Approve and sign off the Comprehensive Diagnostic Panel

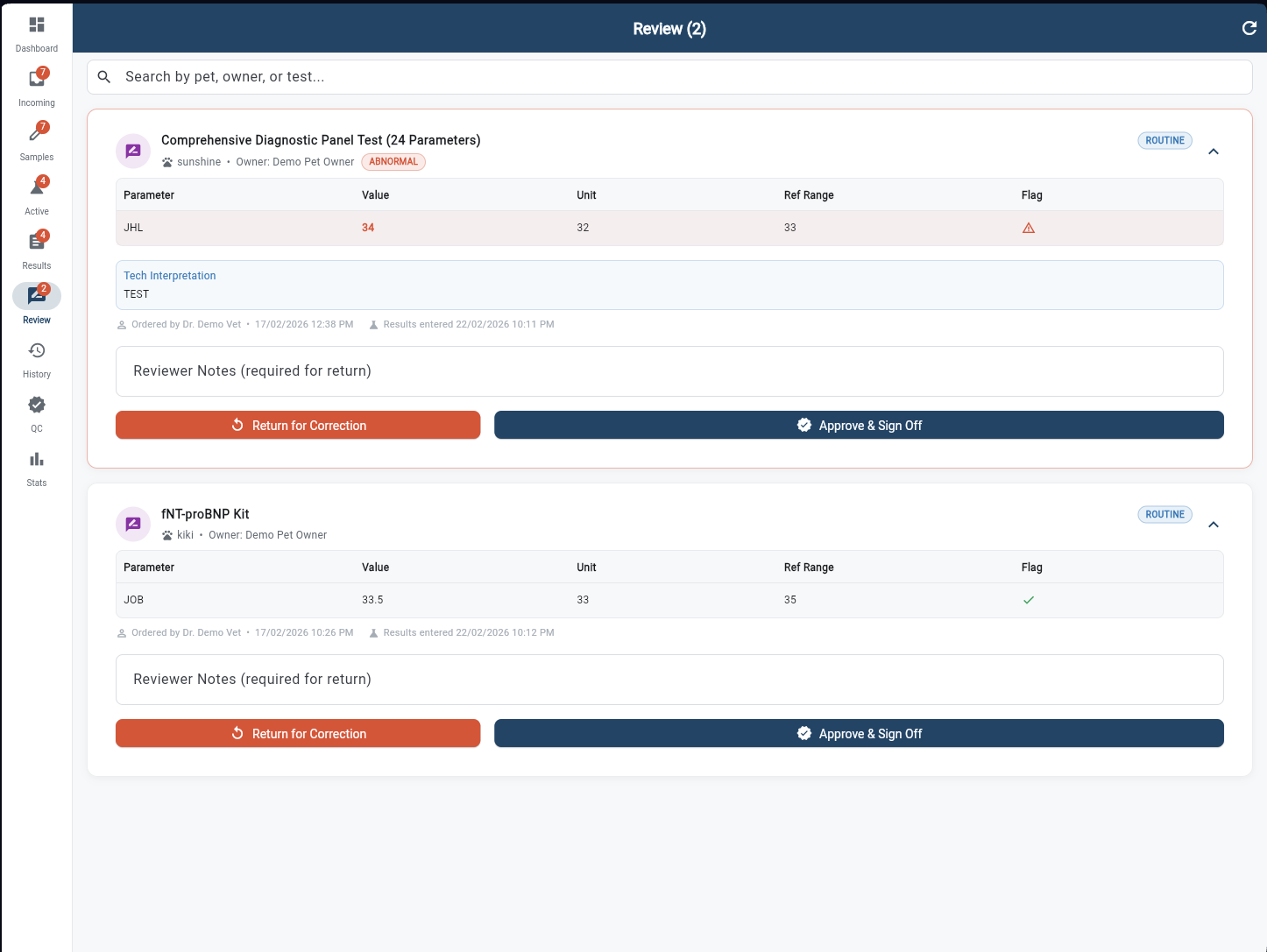point(859,425)
